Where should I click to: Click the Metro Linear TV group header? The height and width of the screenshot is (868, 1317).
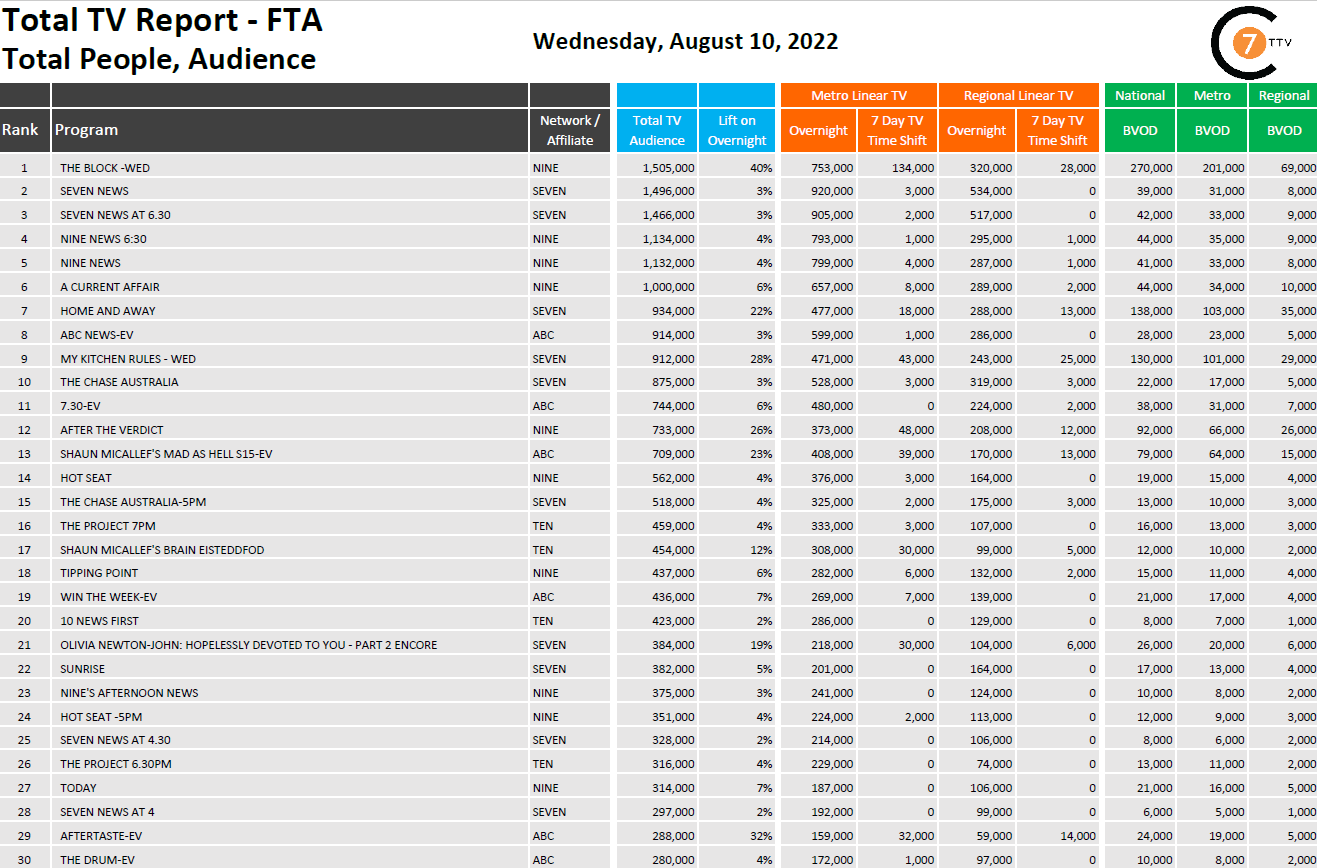tap(858, 95)
